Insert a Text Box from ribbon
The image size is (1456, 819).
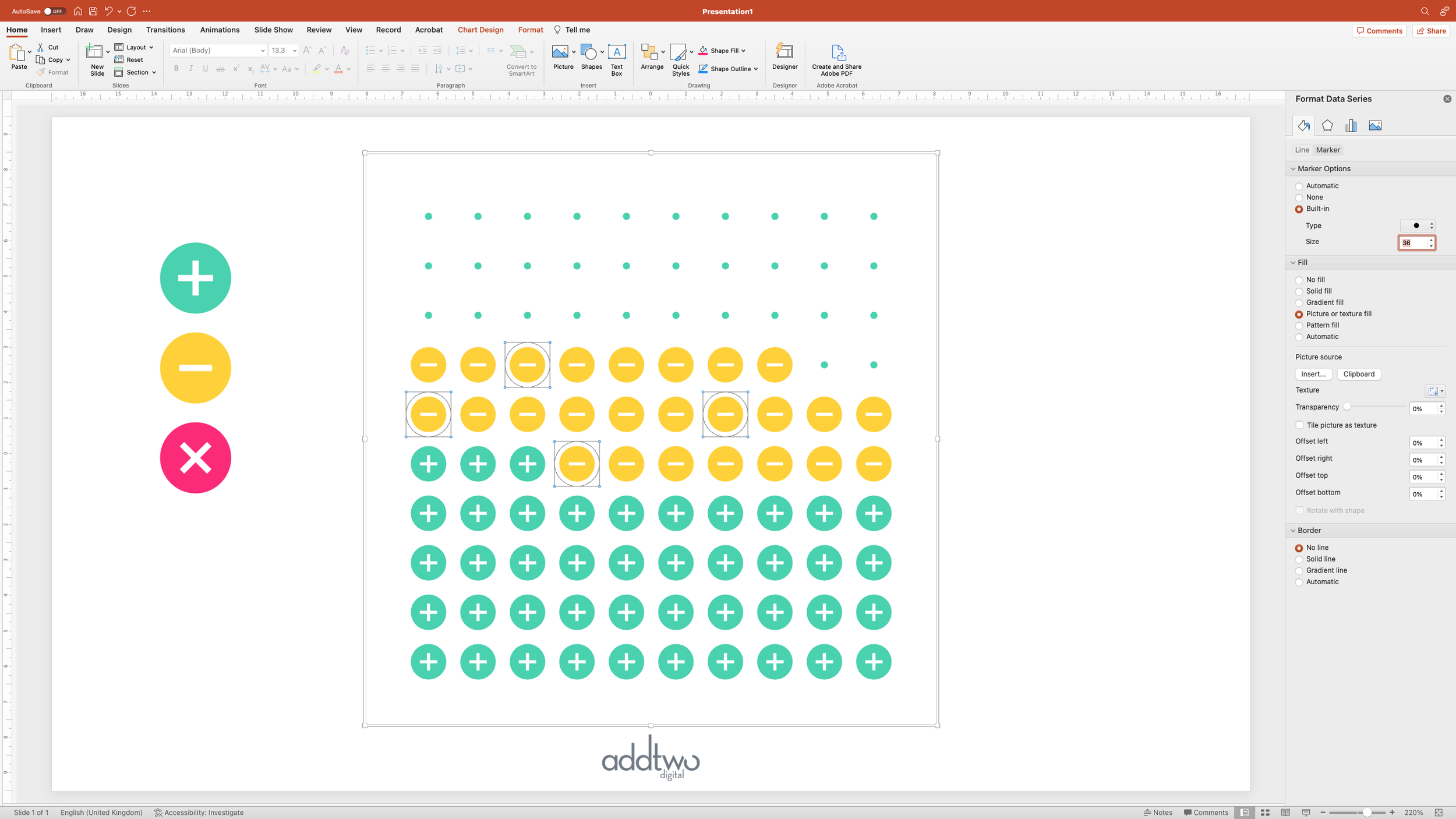[616, 59]
